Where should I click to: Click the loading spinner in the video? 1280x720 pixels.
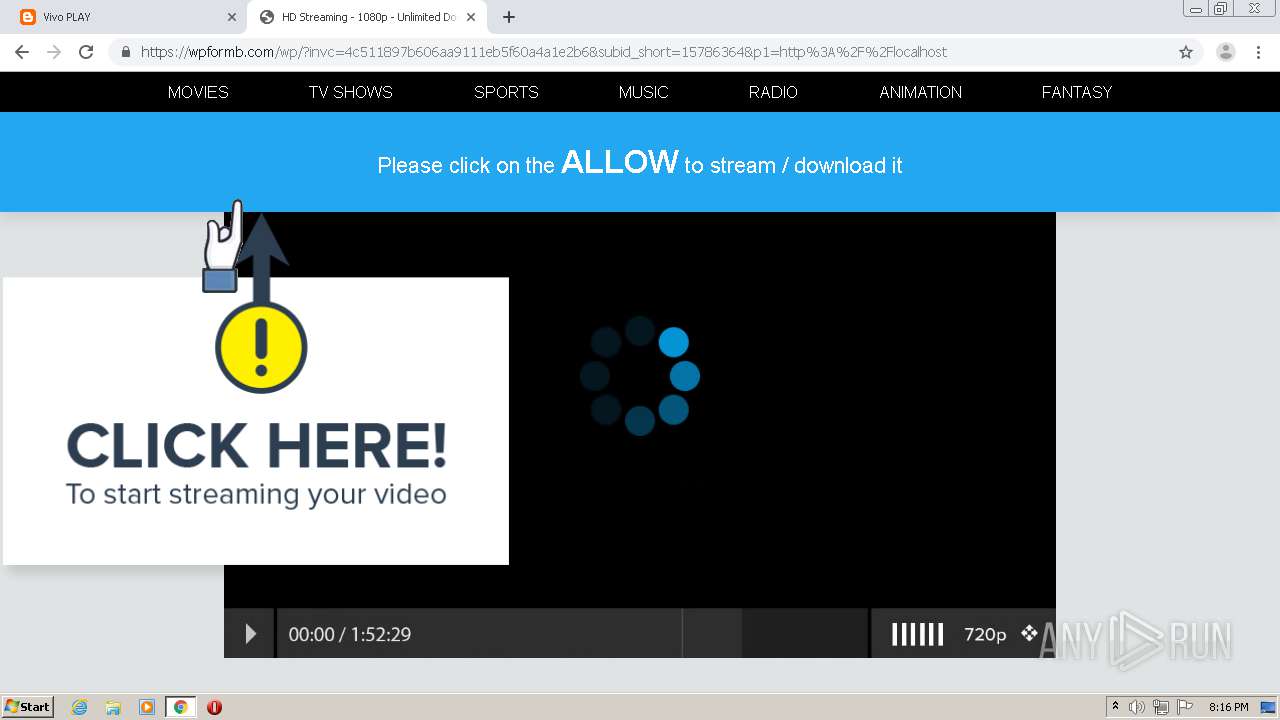click(x=640, y=376)
